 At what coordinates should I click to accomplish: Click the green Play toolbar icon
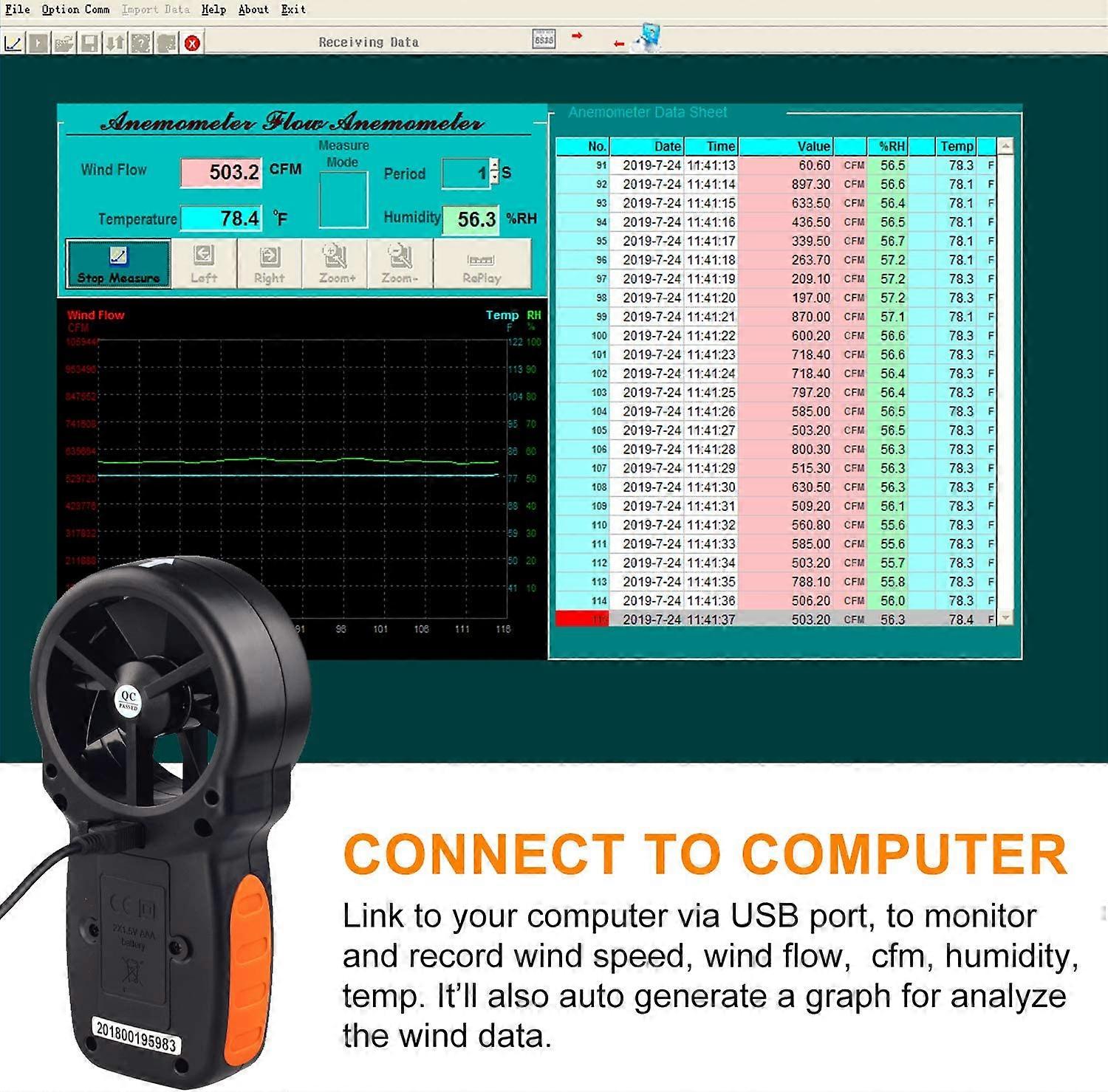click(x=38, y=43)
